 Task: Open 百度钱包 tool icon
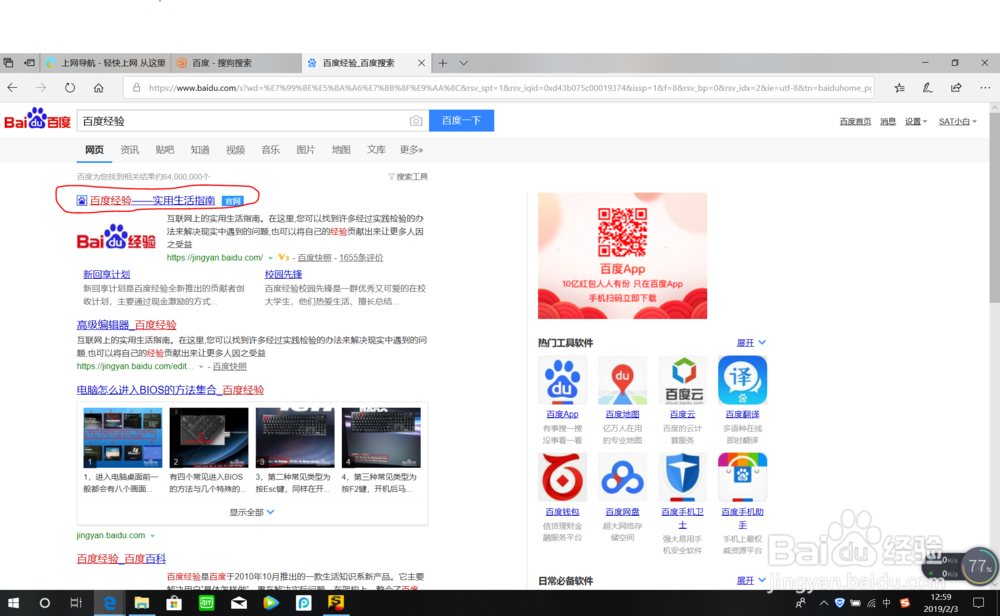tap(562, 478)
